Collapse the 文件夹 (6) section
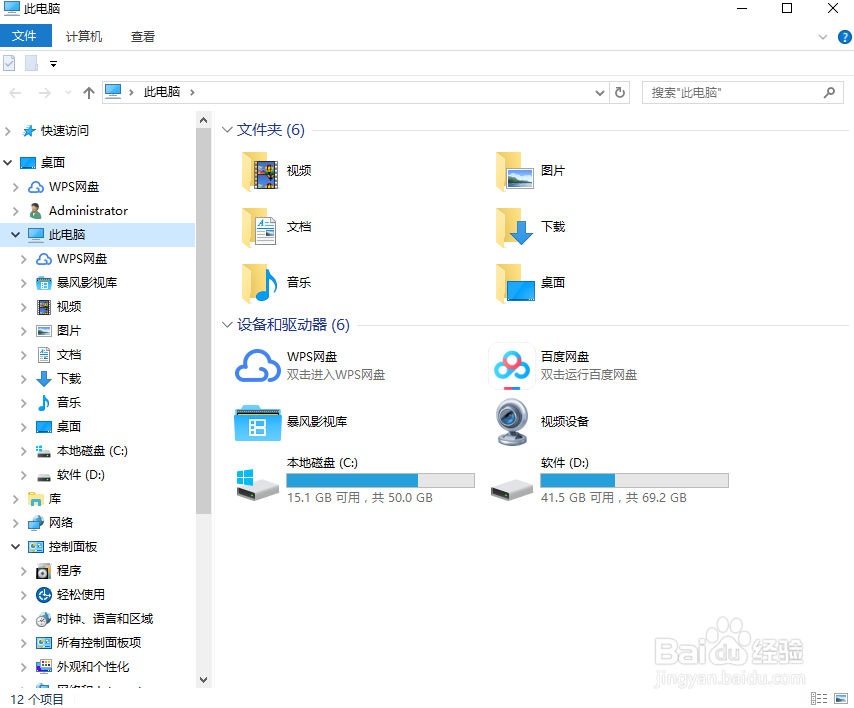This screenshot has width=854, height=708. click(x=228, y=129)
